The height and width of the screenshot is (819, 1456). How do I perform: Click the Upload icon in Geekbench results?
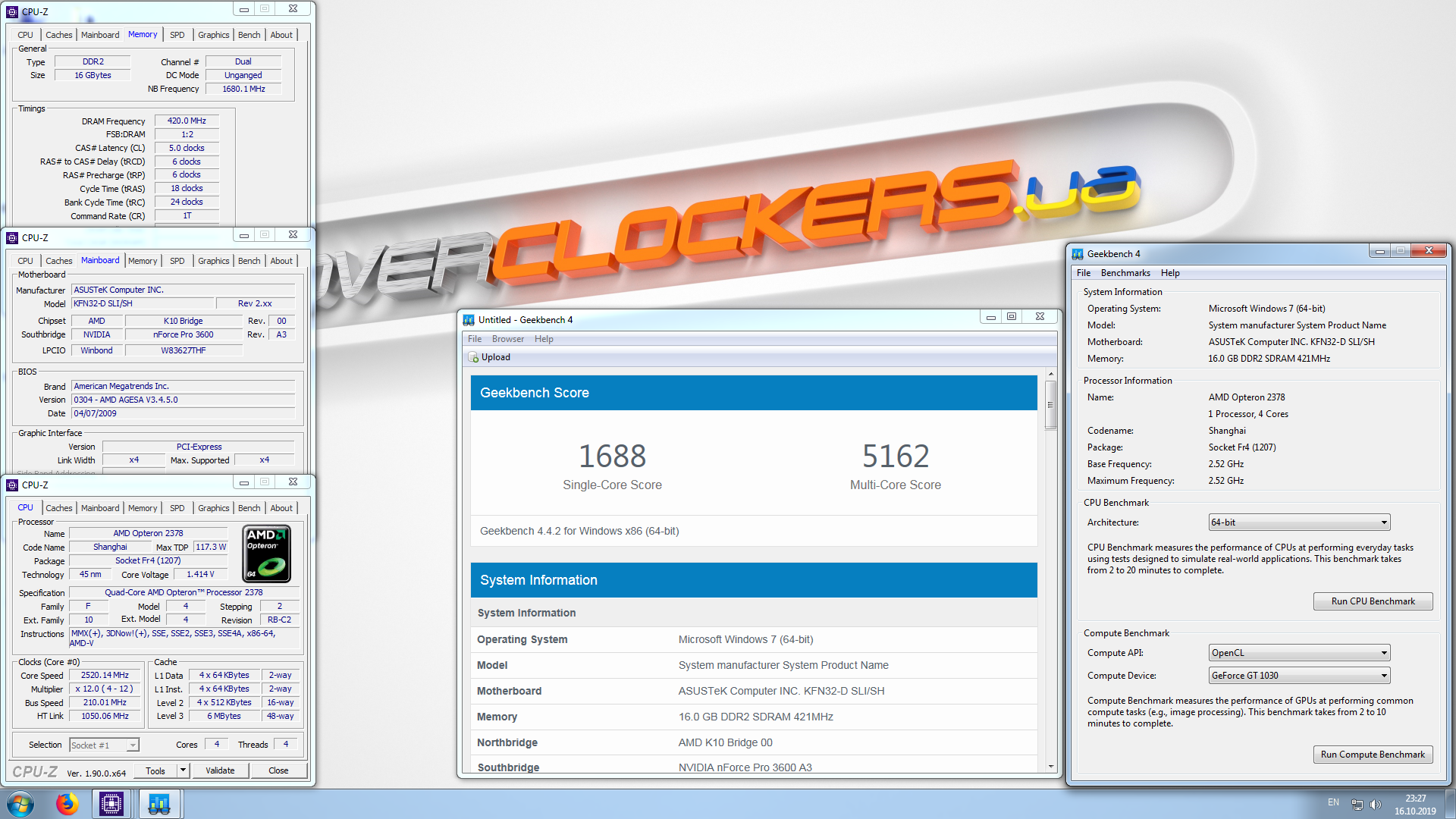coord(473,357)
